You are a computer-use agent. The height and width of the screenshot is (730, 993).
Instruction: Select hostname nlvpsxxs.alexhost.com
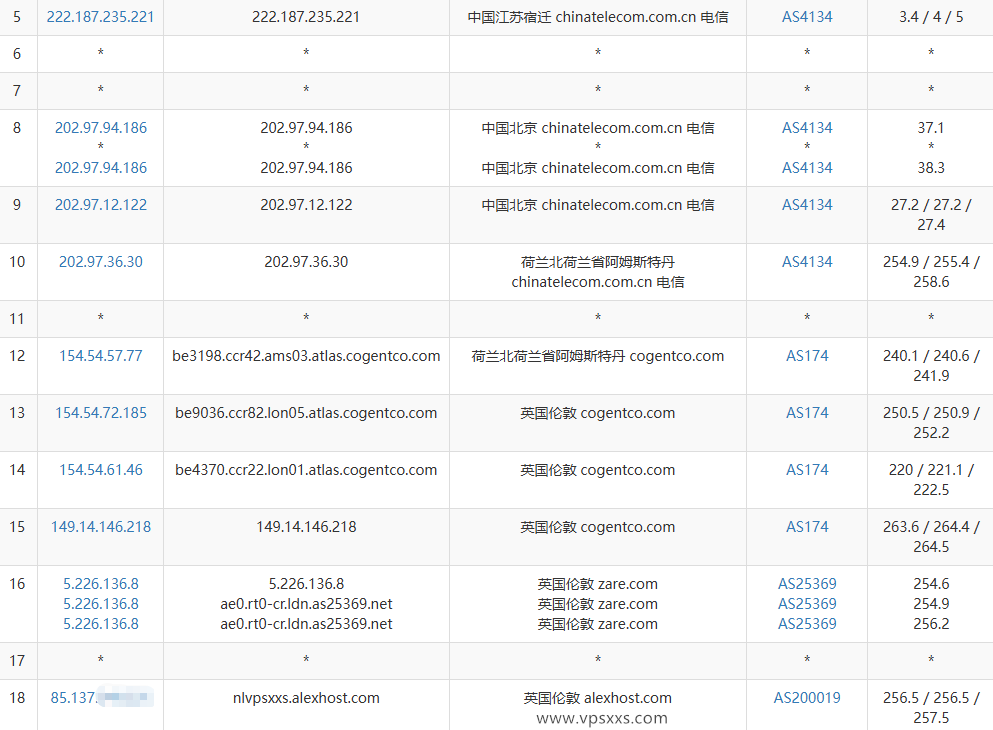click(x=306, y=698)
